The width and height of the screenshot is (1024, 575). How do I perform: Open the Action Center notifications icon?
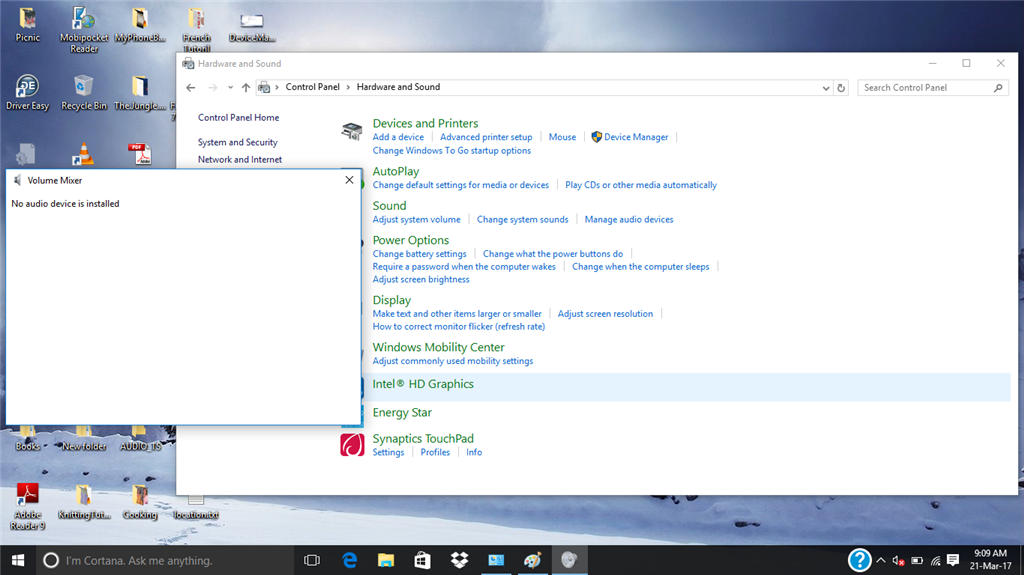point(953,561)
